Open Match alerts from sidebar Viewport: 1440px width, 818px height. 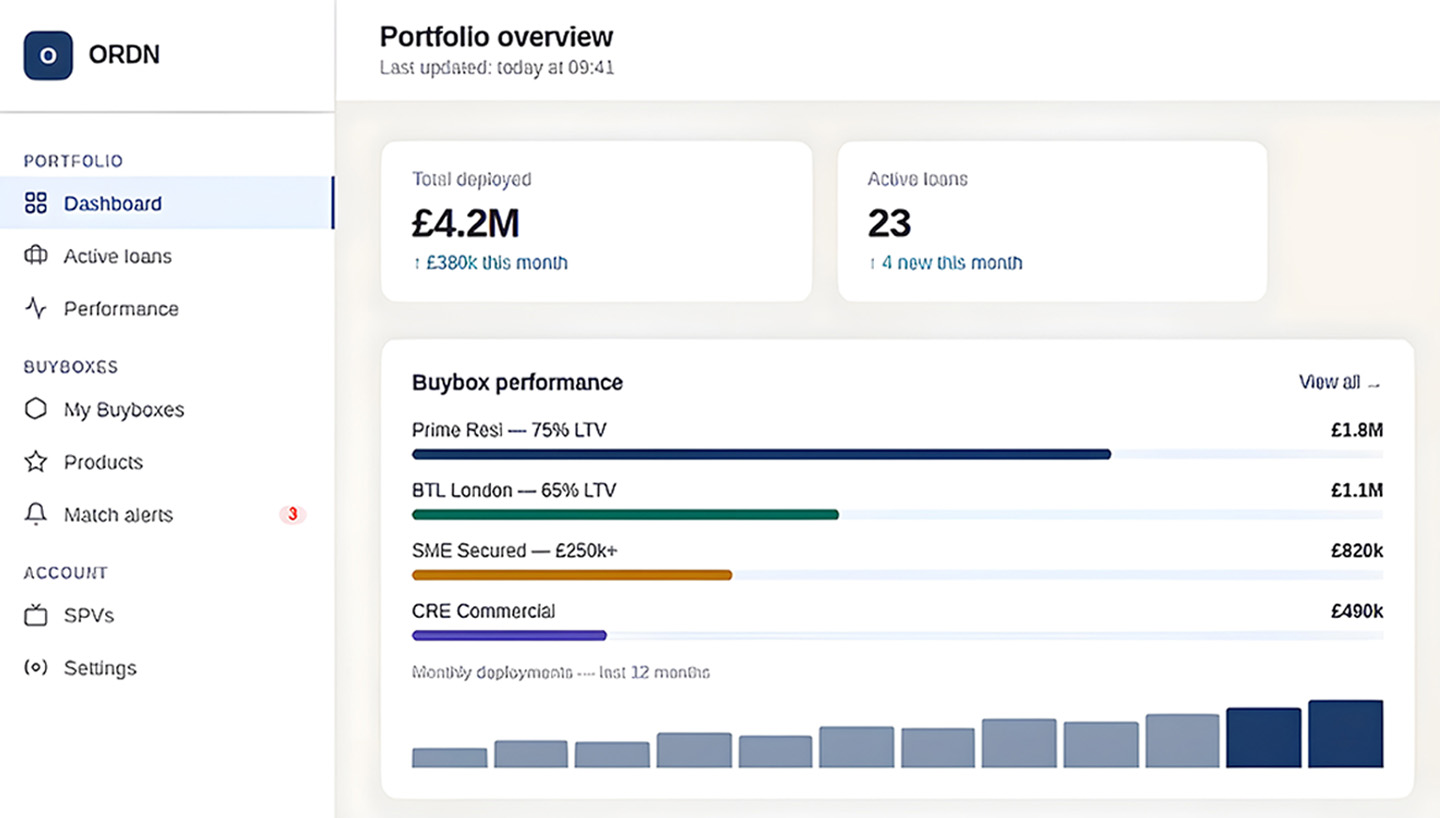[x=167, y=514]
